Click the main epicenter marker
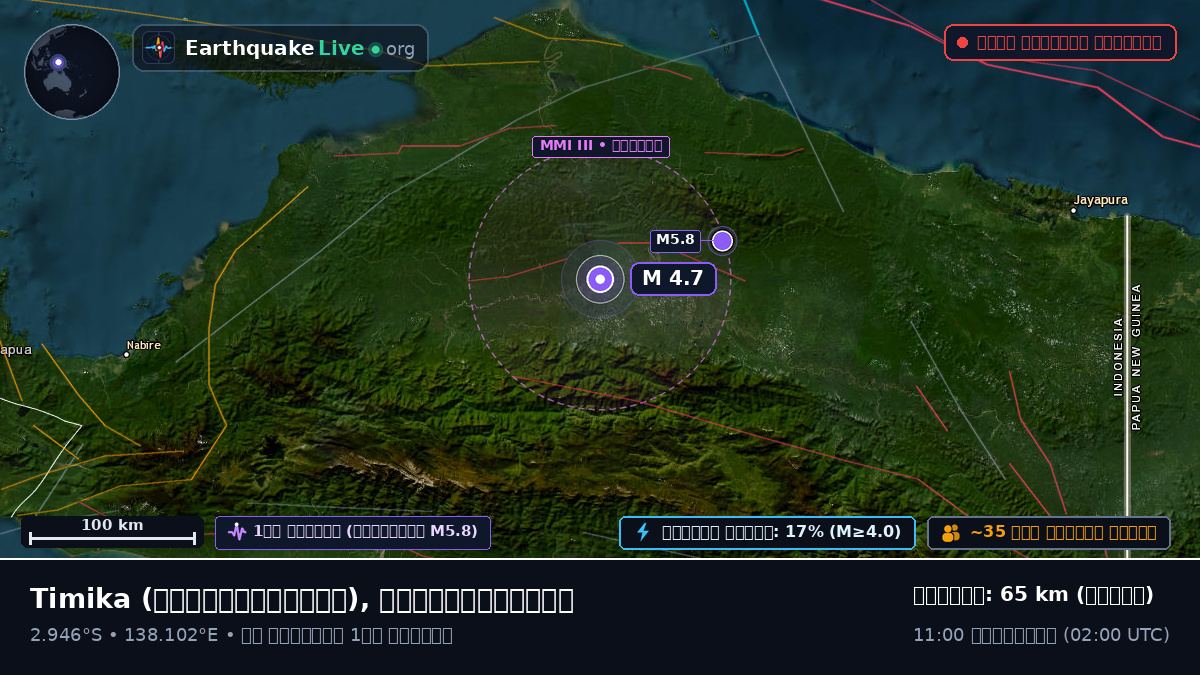This screenshot has width=1200, height=675. click(600, 279)
